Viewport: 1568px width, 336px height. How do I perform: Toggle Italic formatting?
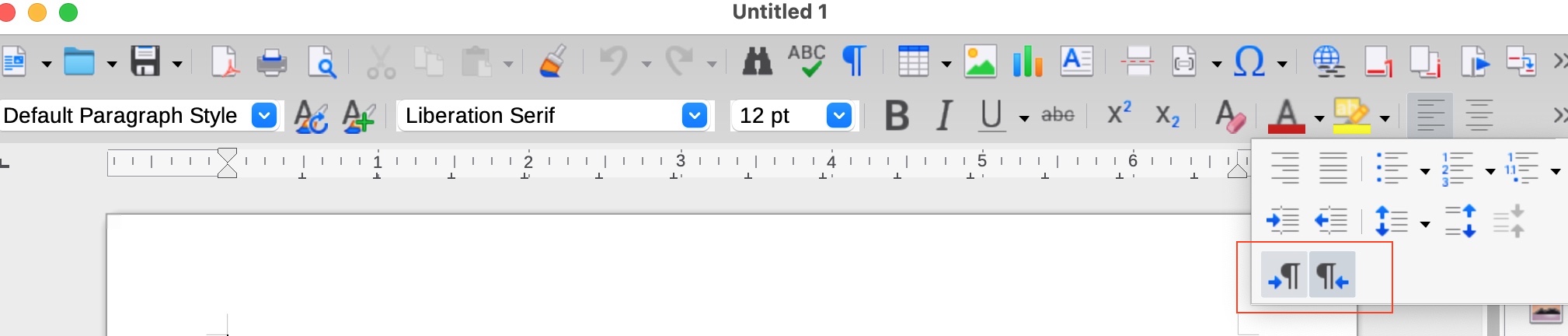pyautogui.click(x=944, y=116)
